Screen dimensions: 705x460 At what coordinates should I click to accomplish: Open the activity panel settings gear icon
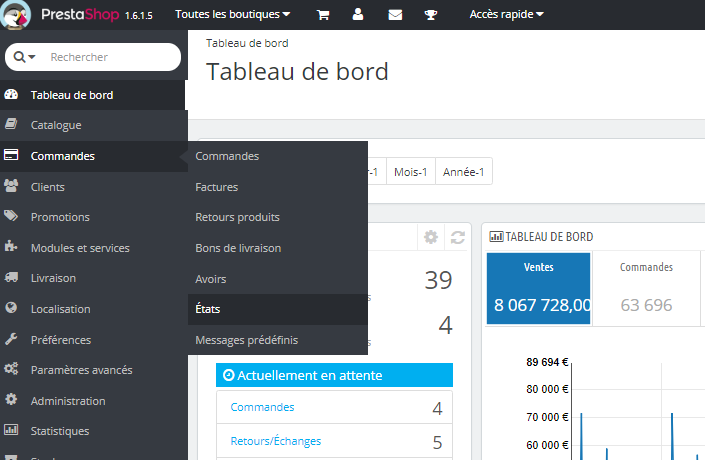(x=431, y=237)
